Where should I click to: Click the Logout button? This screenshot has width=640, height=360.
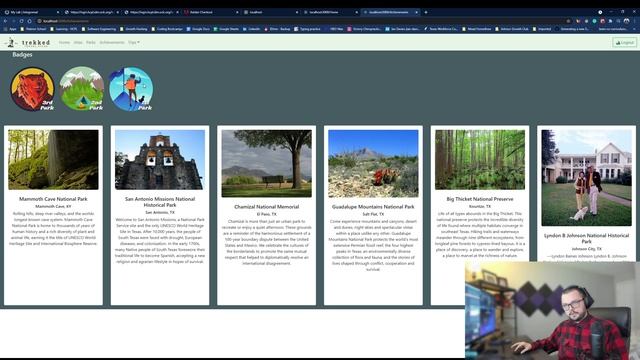pyautogui.click(x=624, y=42)
